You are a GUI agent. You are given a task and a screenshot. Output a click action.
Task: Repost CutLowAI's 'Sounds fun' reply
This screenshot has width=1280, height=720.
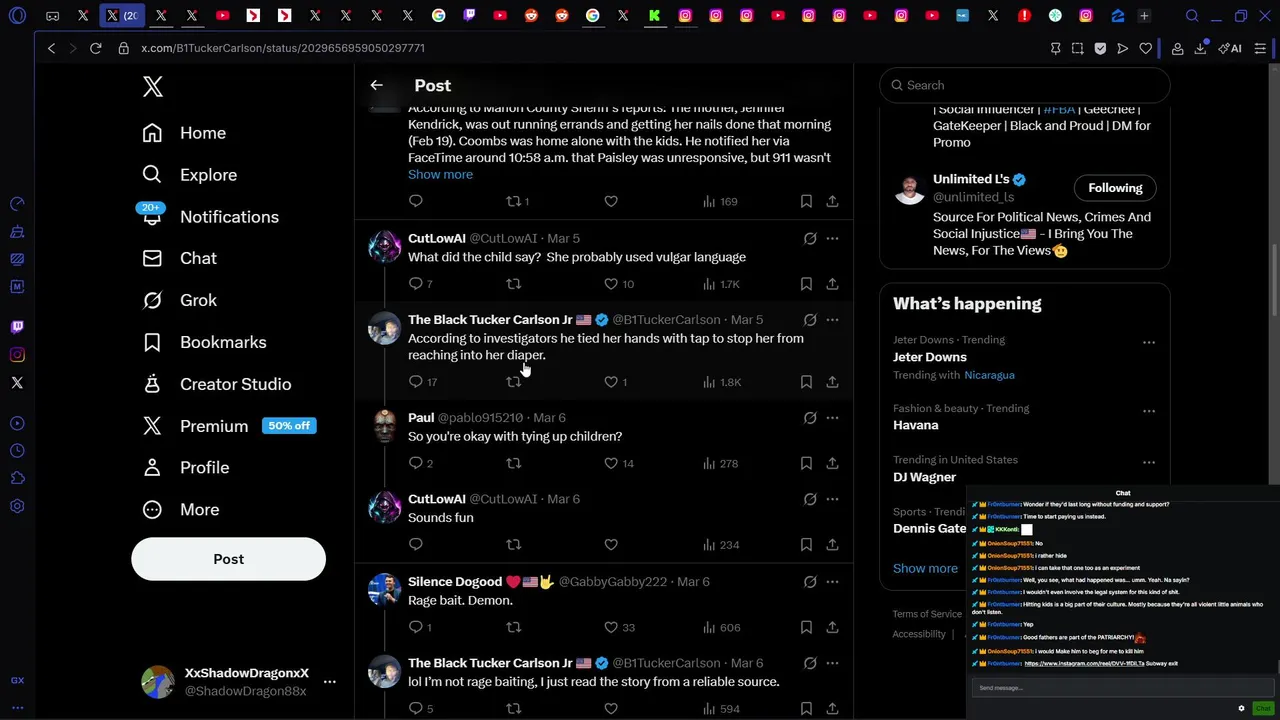pos(514,545)
